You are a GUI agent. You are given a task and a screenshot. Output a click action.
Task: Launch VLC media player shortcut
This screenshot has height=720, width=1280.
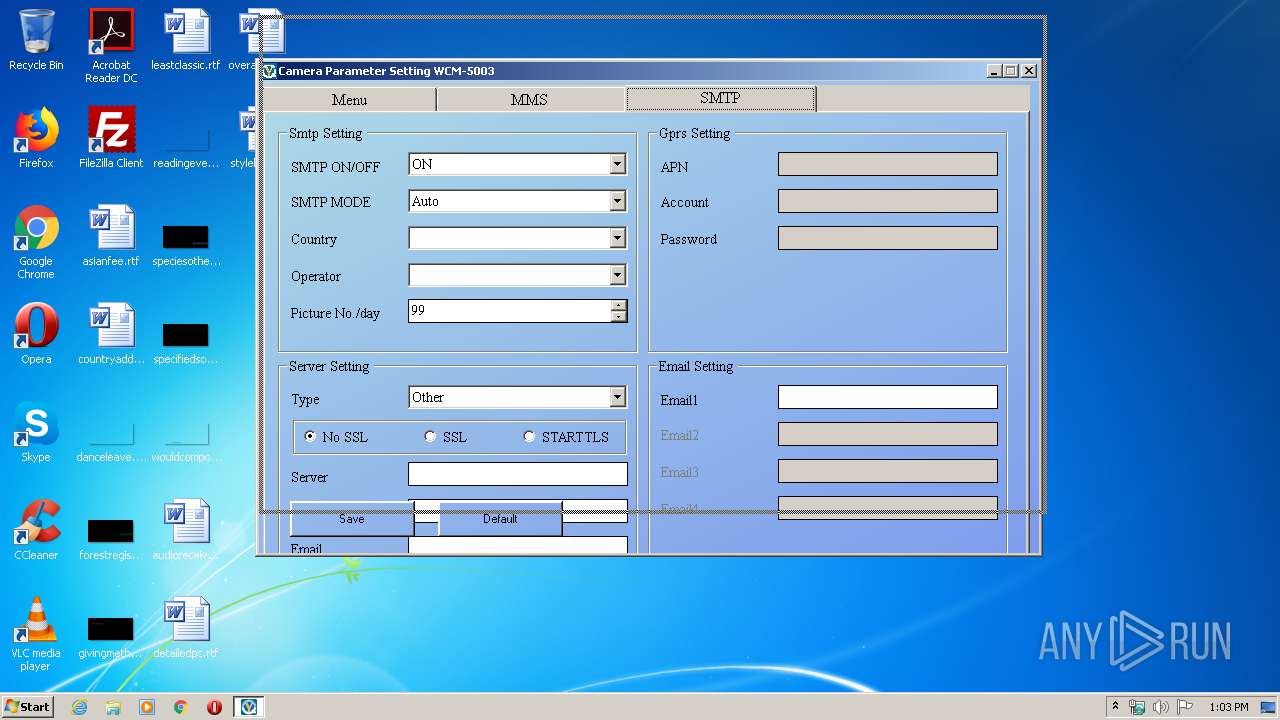click(36, 634)
